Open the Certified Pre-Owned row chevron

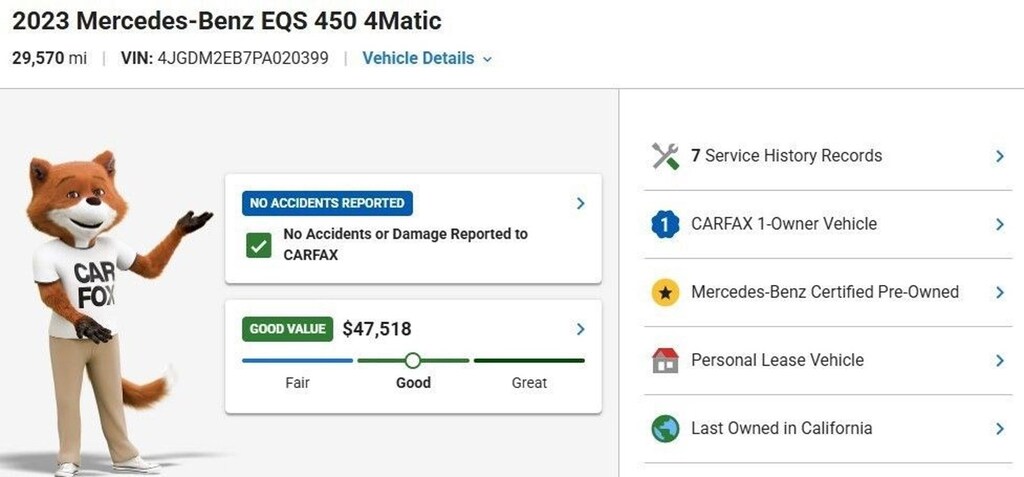pos(1000,292)
